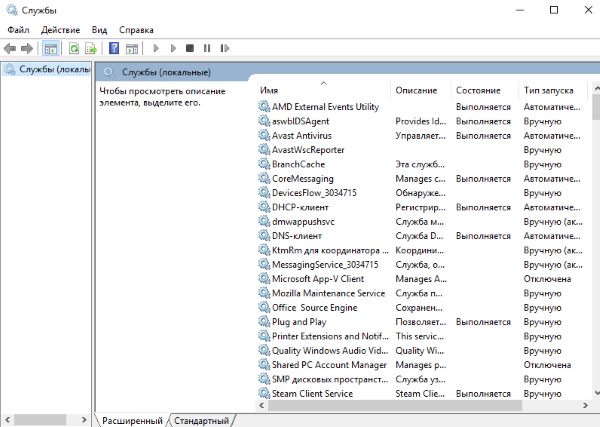Click gear icon next to Steam Client Service

[264, 393]
